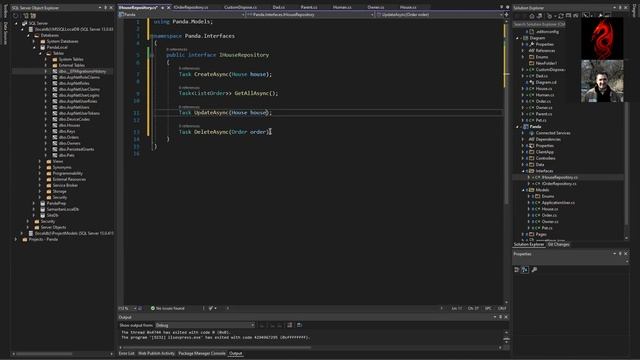Open the UpdateAsync member dropdown
Viewport: 640px width, 360px height.
click(x=440, y=15)
